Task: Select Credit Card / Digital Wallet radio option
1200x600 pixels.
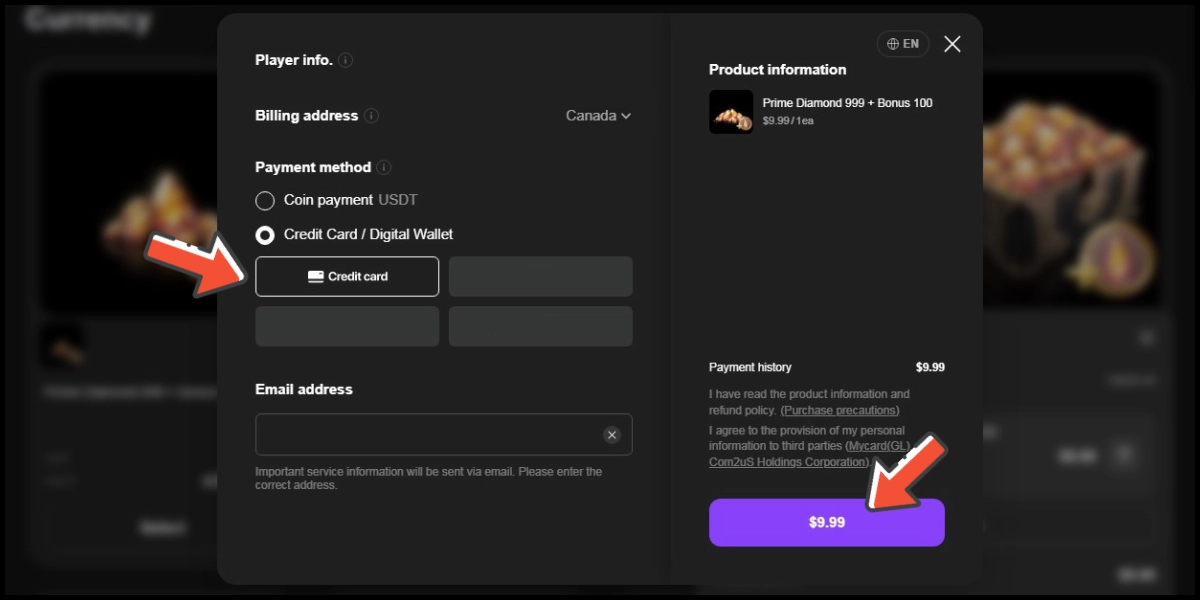Action: click(265, 235)
